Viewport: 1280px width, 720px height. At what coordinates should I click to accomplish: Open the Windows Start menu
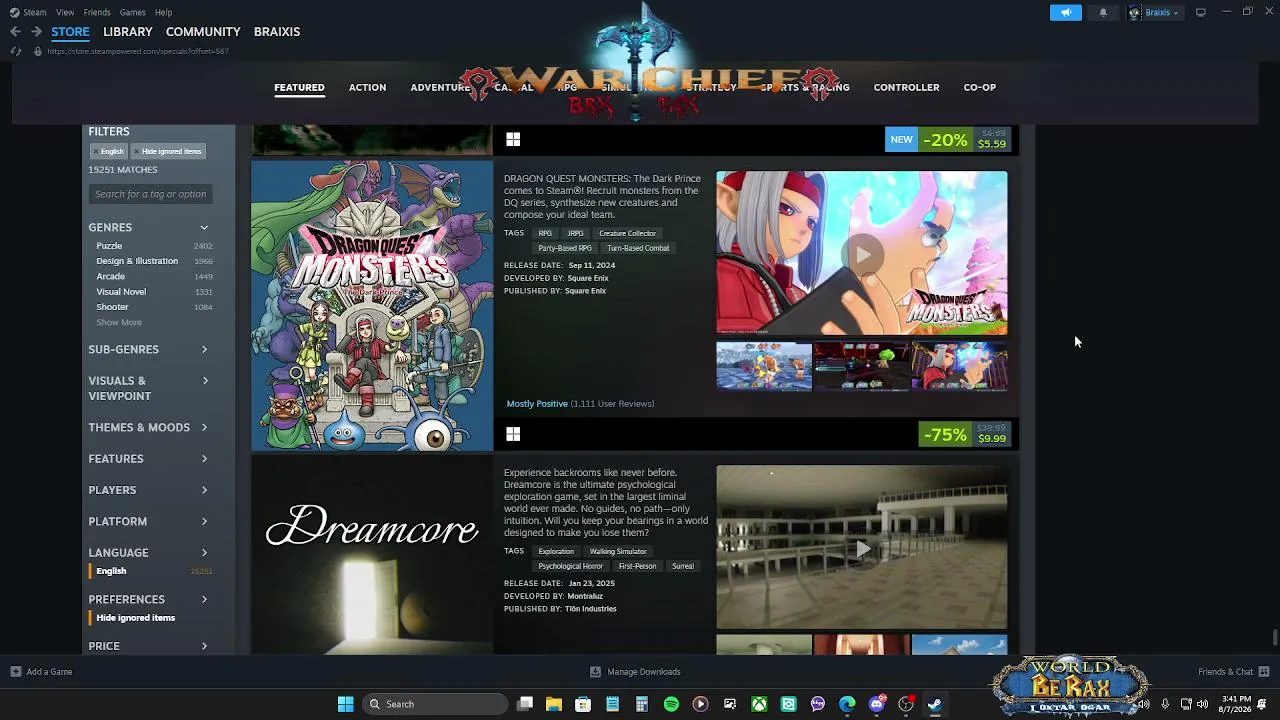345,704
